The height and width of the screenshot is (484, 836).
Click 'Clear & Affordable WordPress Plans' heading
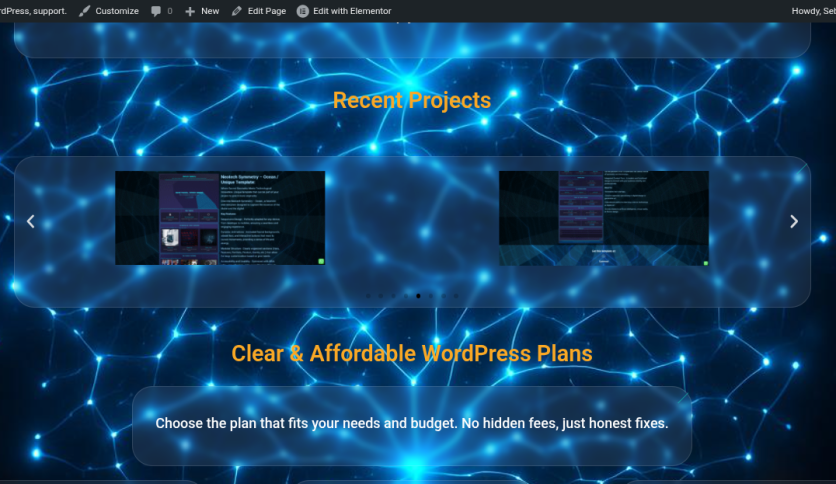coord(412,353)
